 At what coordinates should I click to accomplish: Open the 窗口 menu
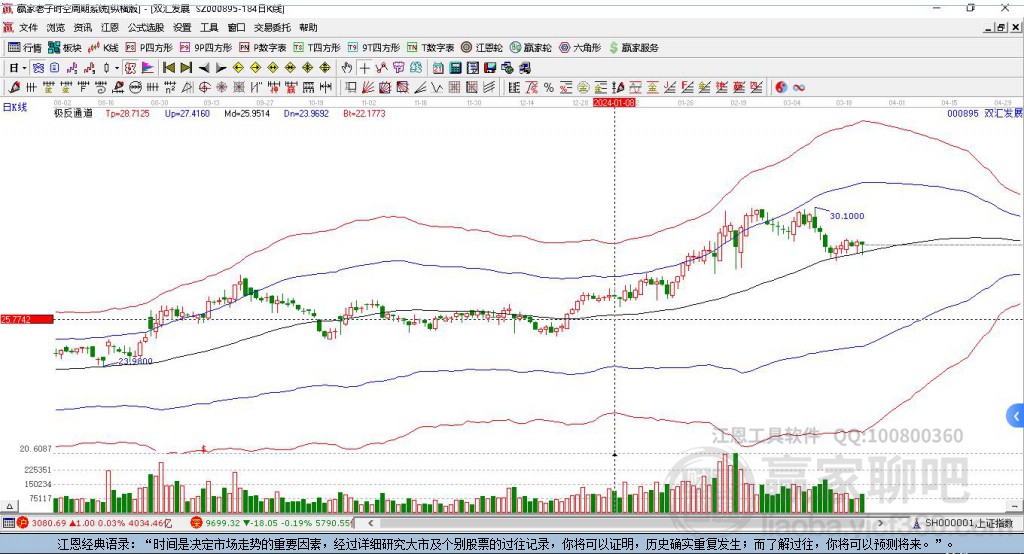(x=236, y=27)
